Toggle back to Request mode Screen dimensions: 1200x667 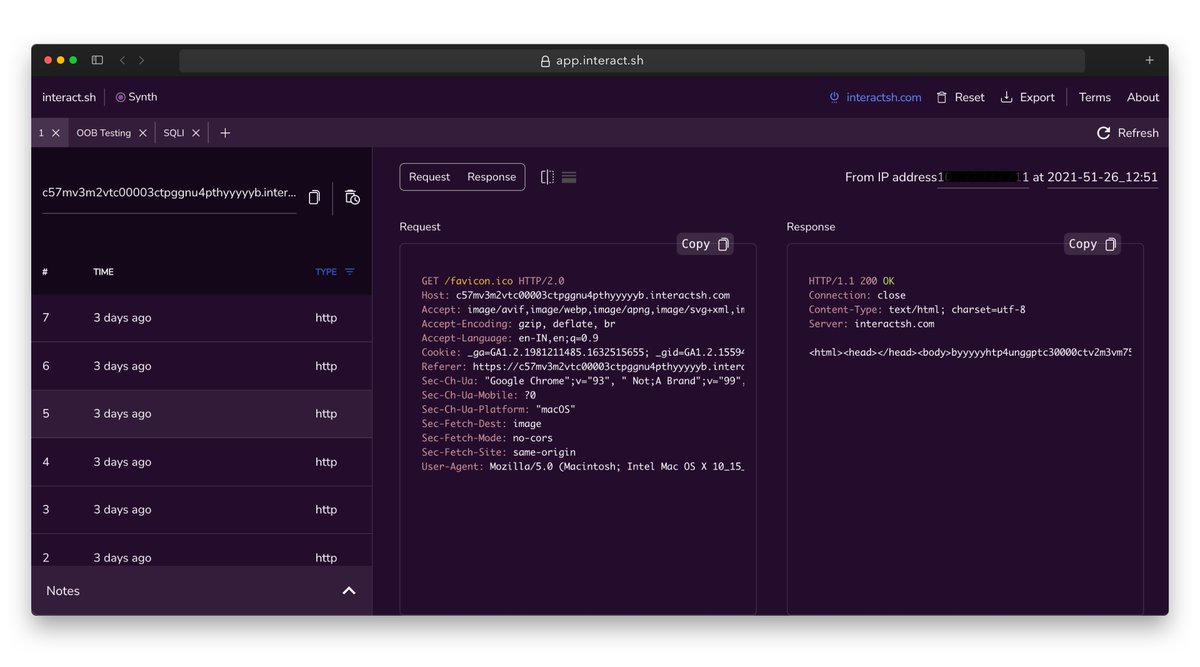pos(429,176)
